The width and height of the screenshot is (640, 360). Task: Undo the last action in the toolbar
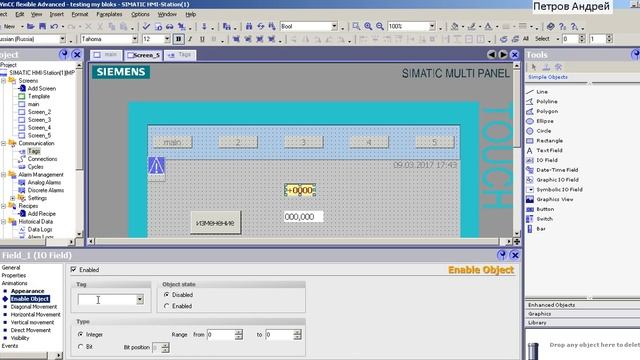(54, 26)
